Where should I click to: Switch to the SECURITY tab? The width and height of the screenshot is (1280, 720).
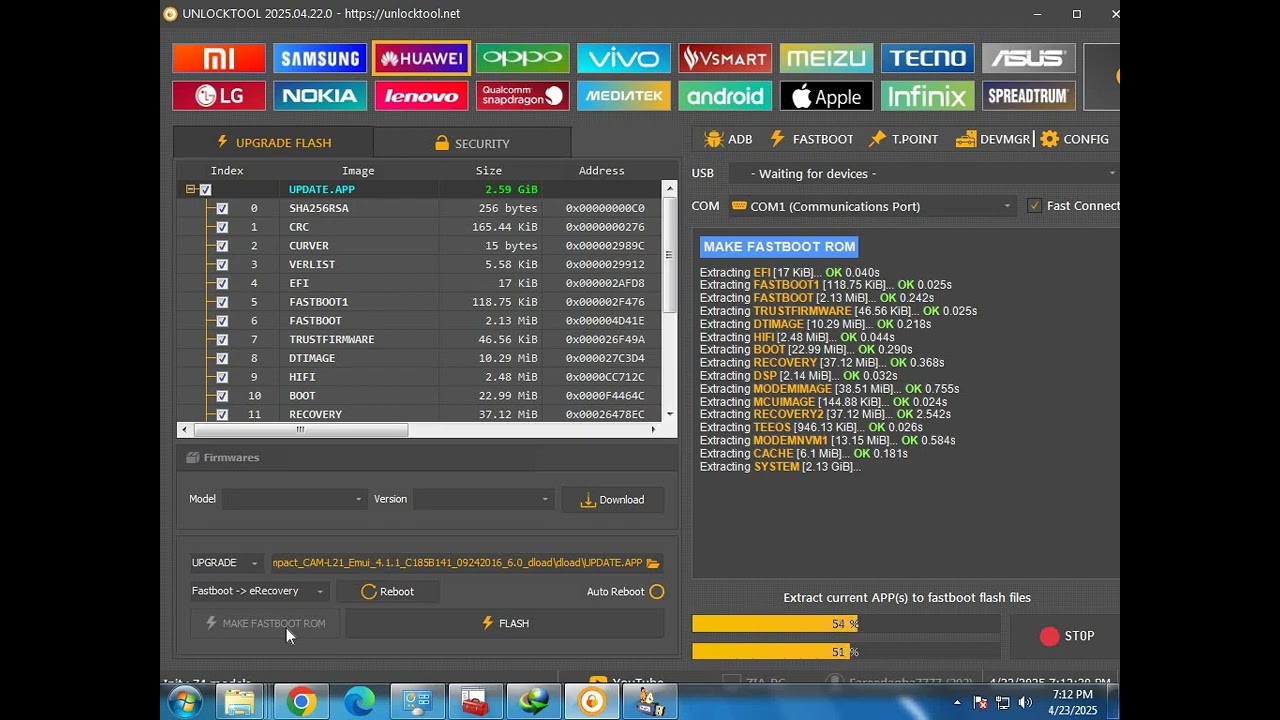click(x=472, y=143)
